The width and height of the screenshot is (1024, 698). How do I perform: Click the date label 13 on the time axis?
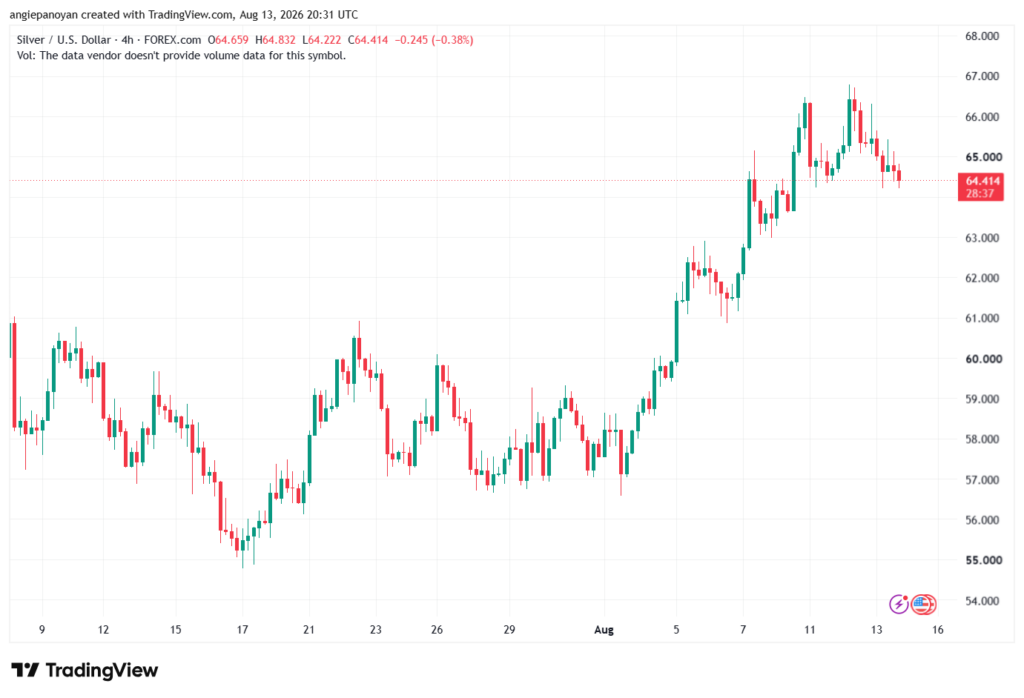876,629
